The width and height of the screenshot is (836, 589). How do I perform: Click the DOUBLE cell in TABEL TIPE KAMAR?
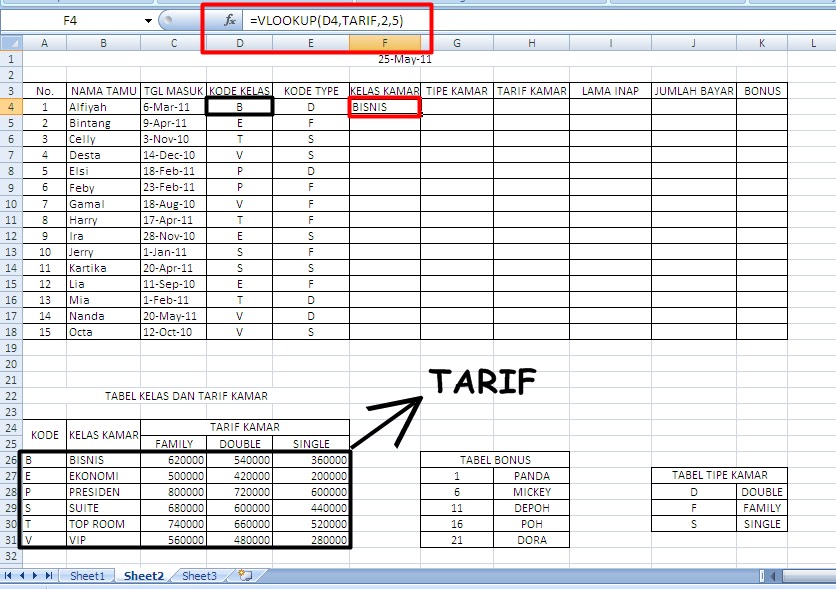tap(762, 492)
